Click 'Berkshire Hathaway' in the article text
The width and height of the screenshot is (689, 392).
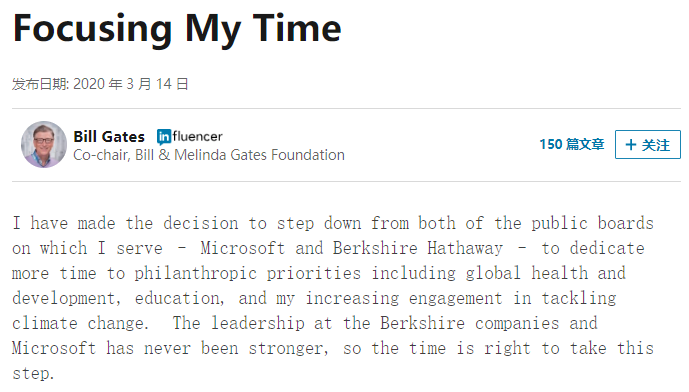click(417, 248)
